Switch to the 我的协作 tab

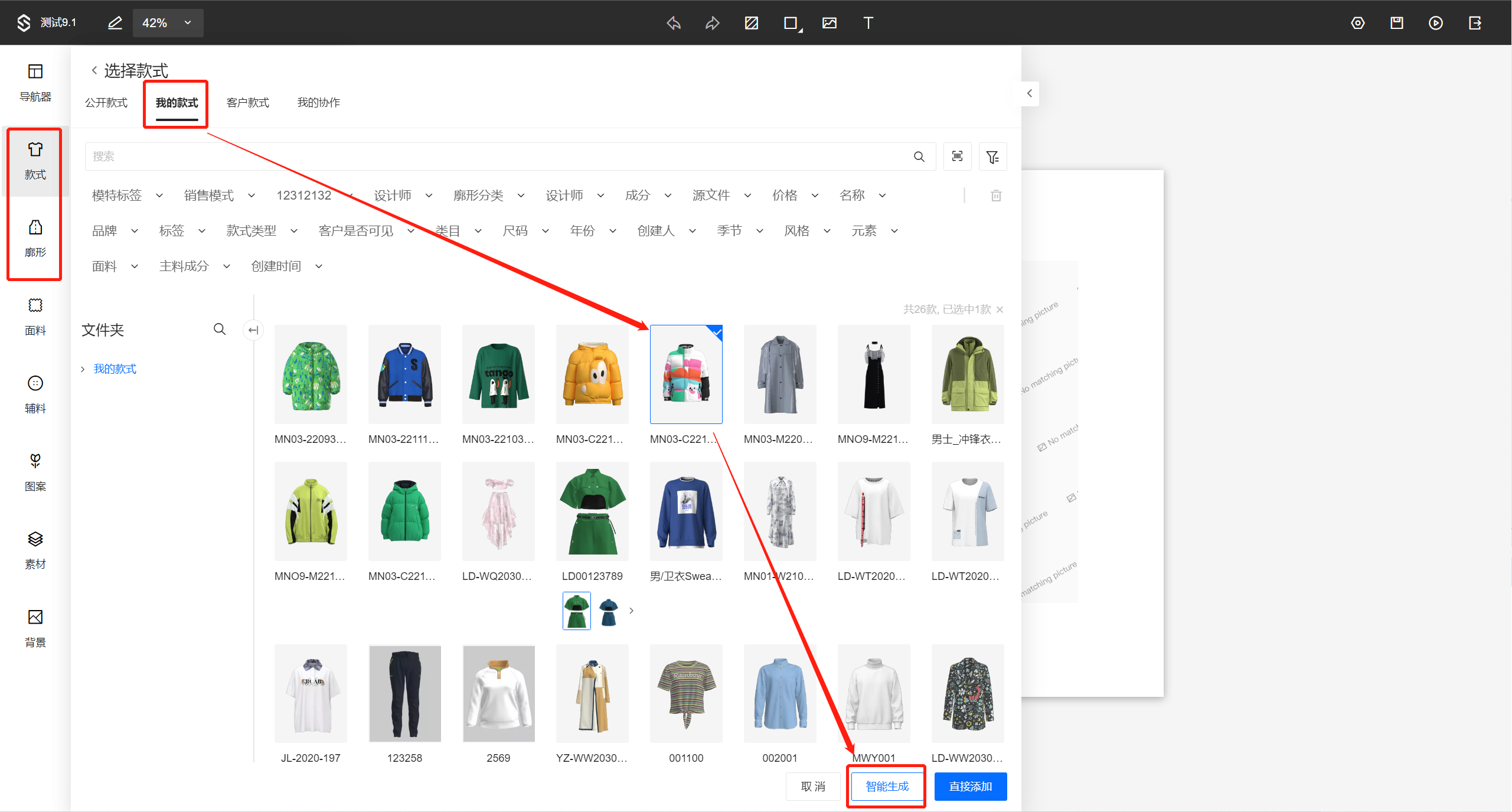pyautogui.click(x=319, y=103)
